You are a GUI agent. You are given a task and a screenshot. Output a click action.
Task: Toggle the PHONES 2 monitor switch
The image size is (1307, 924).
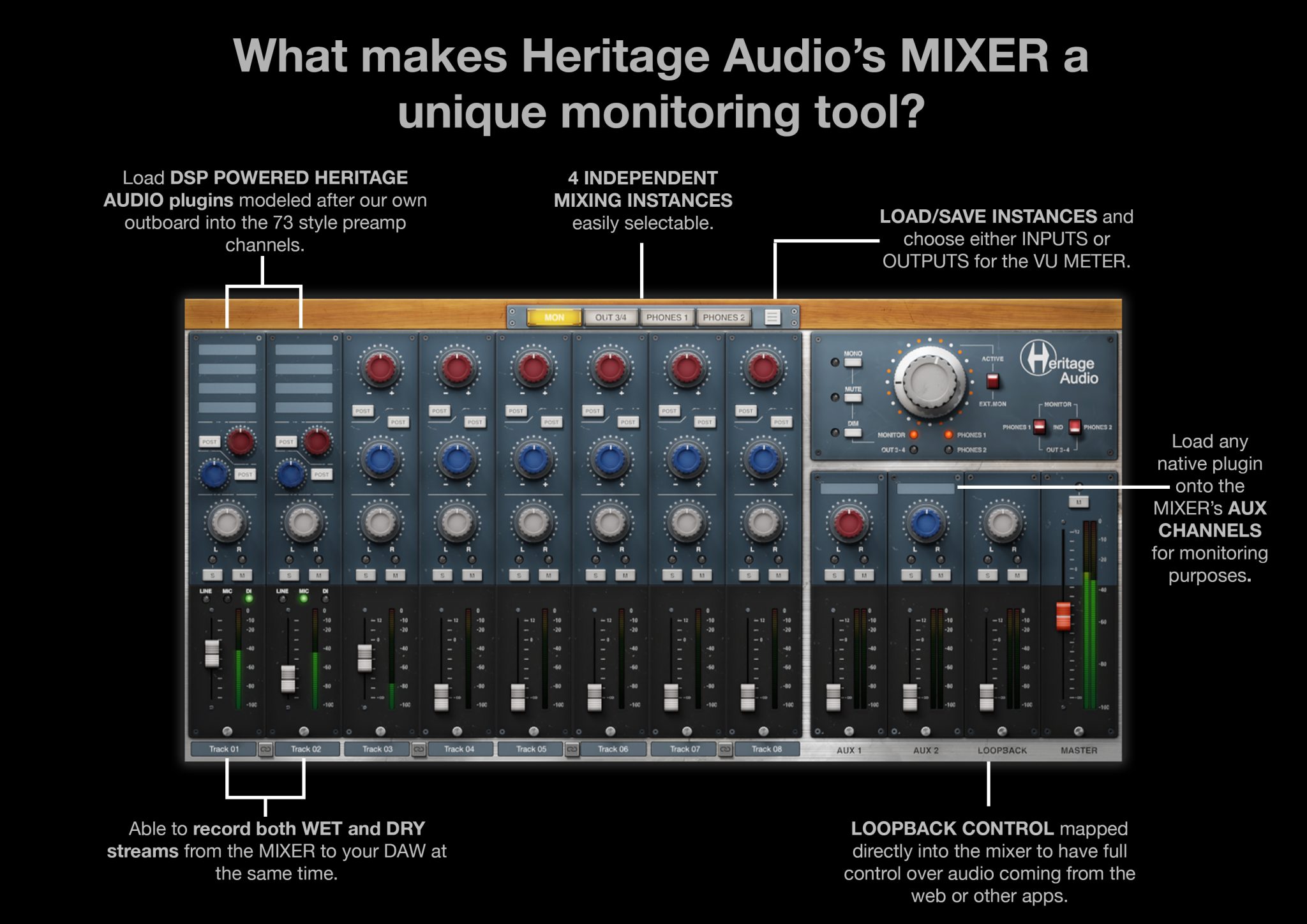pyautogui.click(x=1075, y=427)
